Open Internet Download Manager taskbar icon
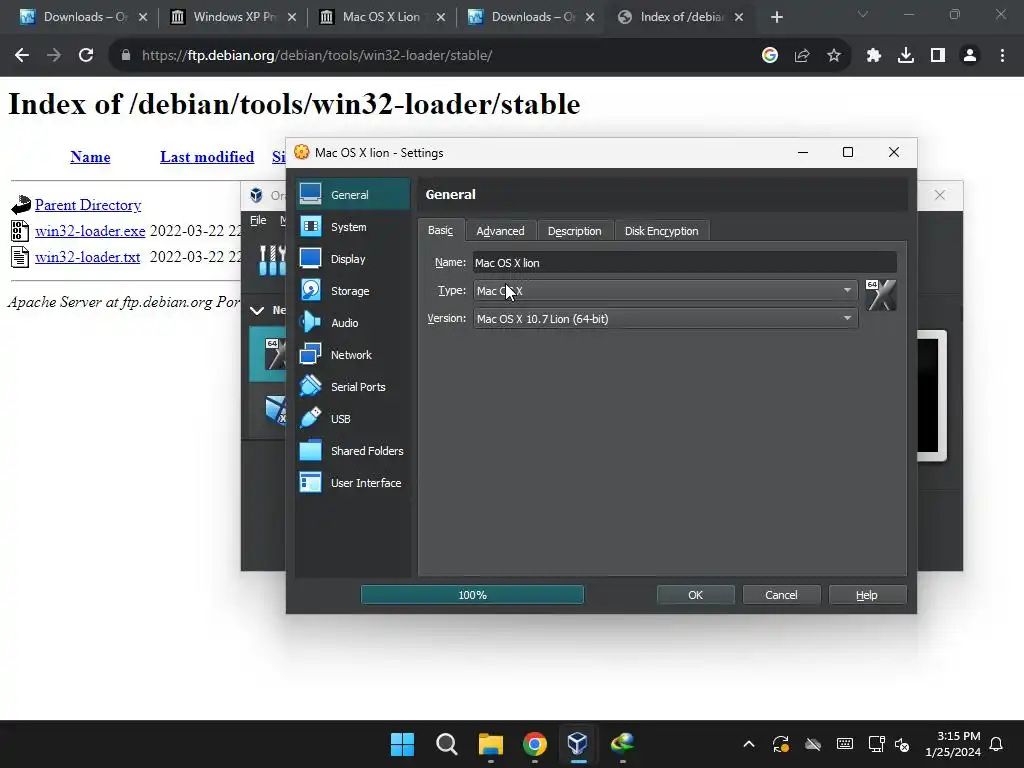This screenshot has height=768, width=1024. tap(622, 744)
